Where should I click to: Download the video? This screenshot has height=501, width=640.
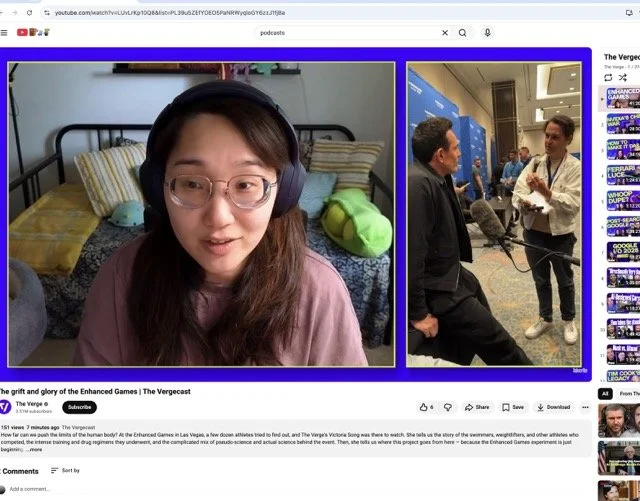553,407
